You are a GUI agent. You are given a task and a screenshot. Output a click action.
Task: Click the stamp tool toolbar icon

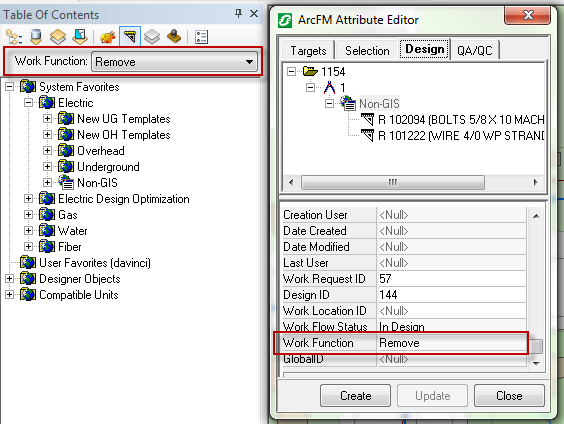click(174, 36)
